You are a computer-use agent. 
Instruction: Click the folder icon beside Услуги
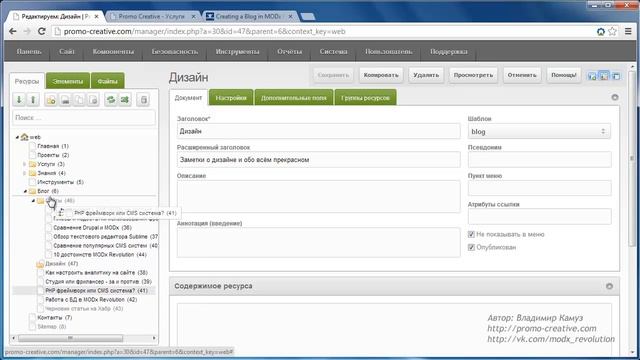(x=33, y=164)
